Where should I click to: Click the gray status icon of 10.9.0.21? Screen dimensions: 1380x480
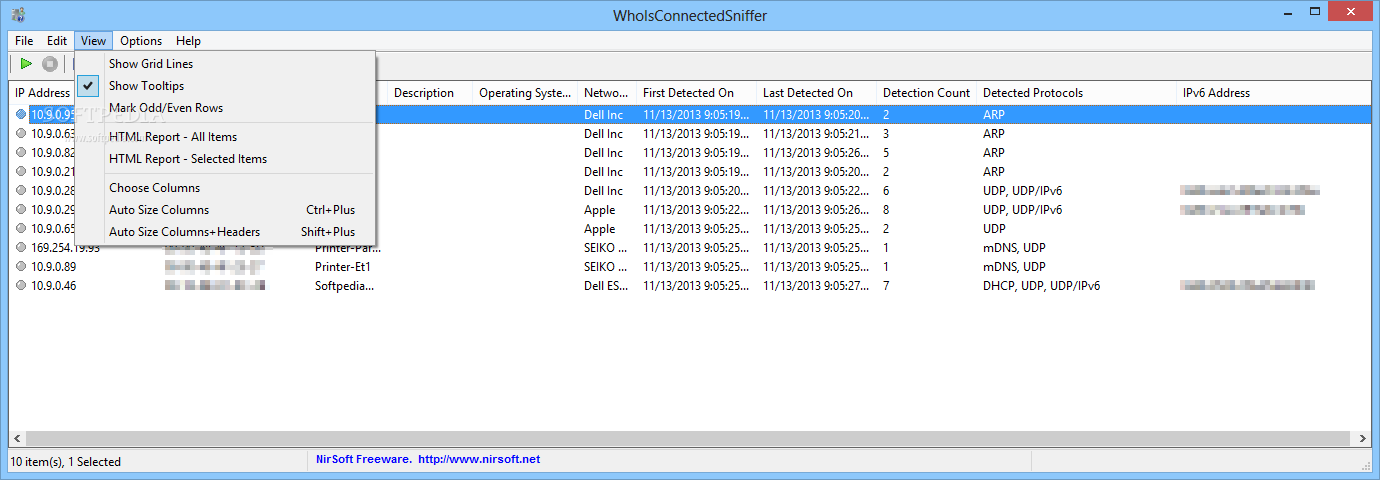tap(21, 172)
